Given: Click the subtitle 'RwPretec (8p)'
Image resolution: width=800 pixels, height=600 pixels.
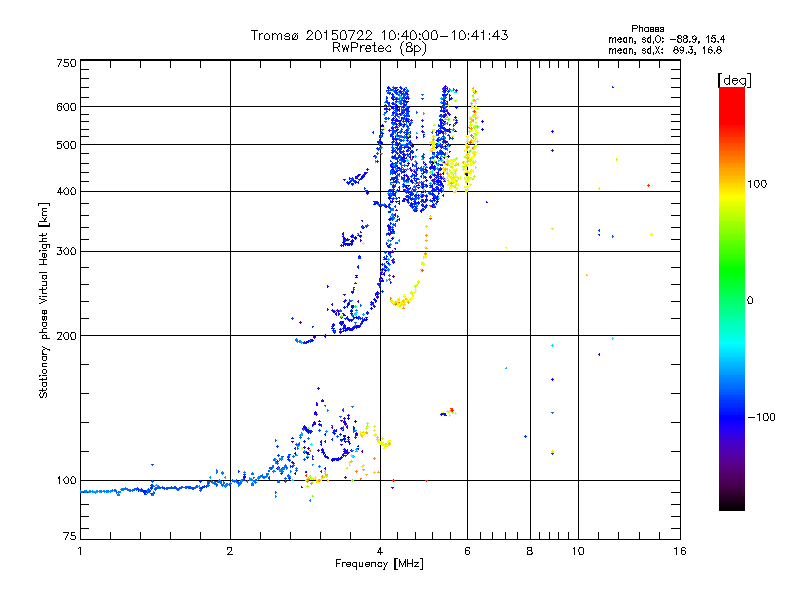Looking at the screenshot, I should (x=379, y=48).
